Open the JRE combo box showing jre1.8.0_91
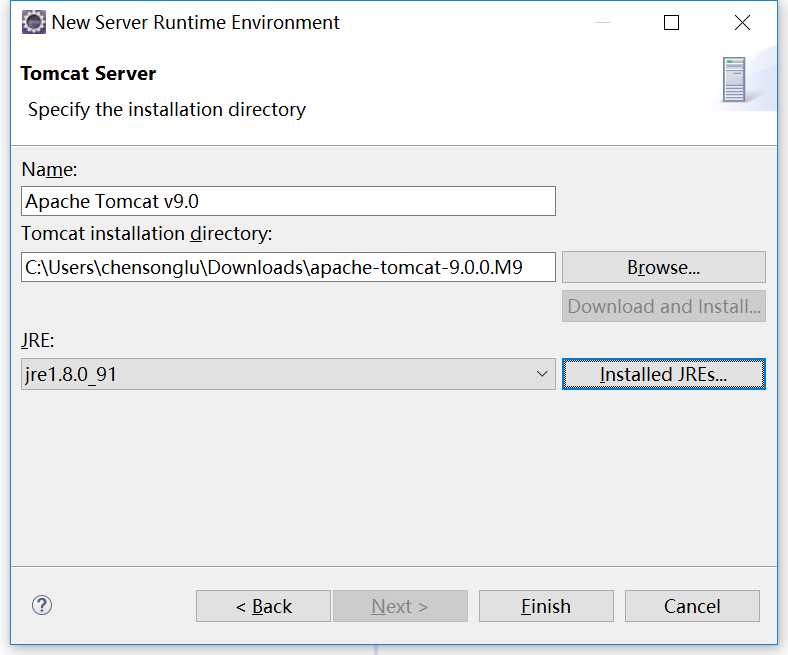788x655 pixels. pyautogui.click(x=288, y=374)
